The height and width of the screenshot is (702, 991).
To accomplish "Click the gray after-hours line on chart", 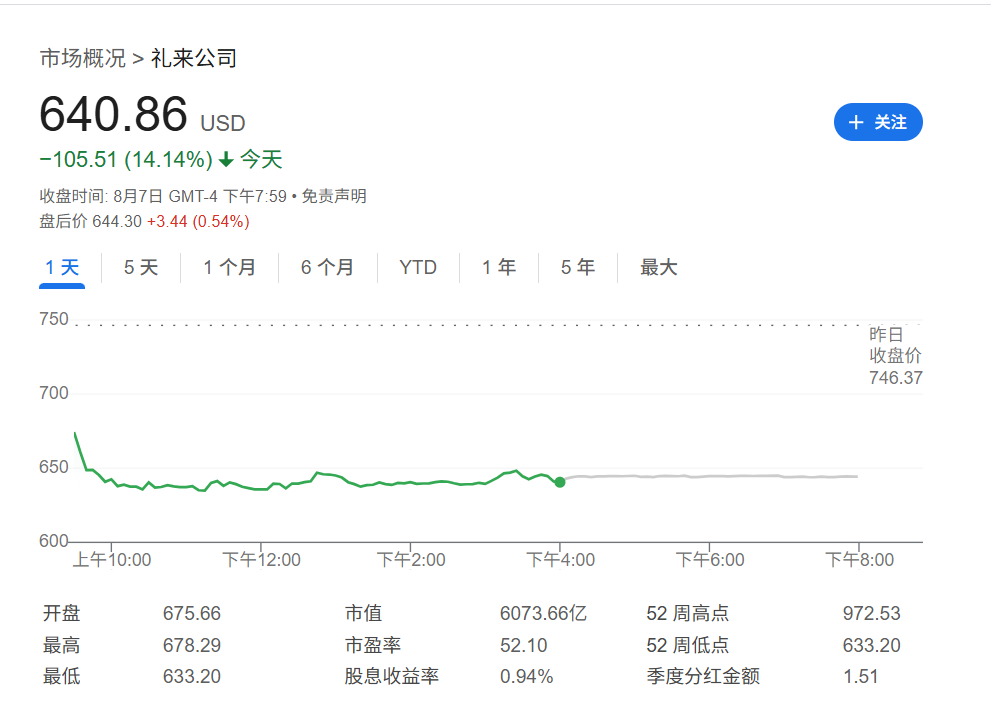I will (709, 476).
